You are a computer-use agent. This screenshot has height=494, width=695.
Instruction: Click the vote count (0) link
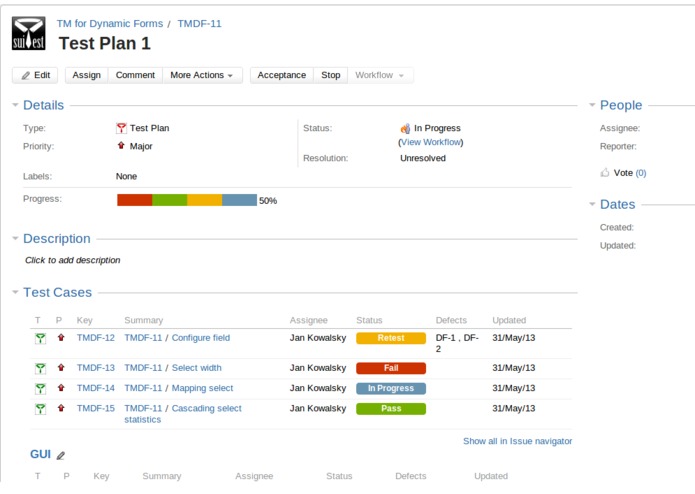[x=640, y=173]
